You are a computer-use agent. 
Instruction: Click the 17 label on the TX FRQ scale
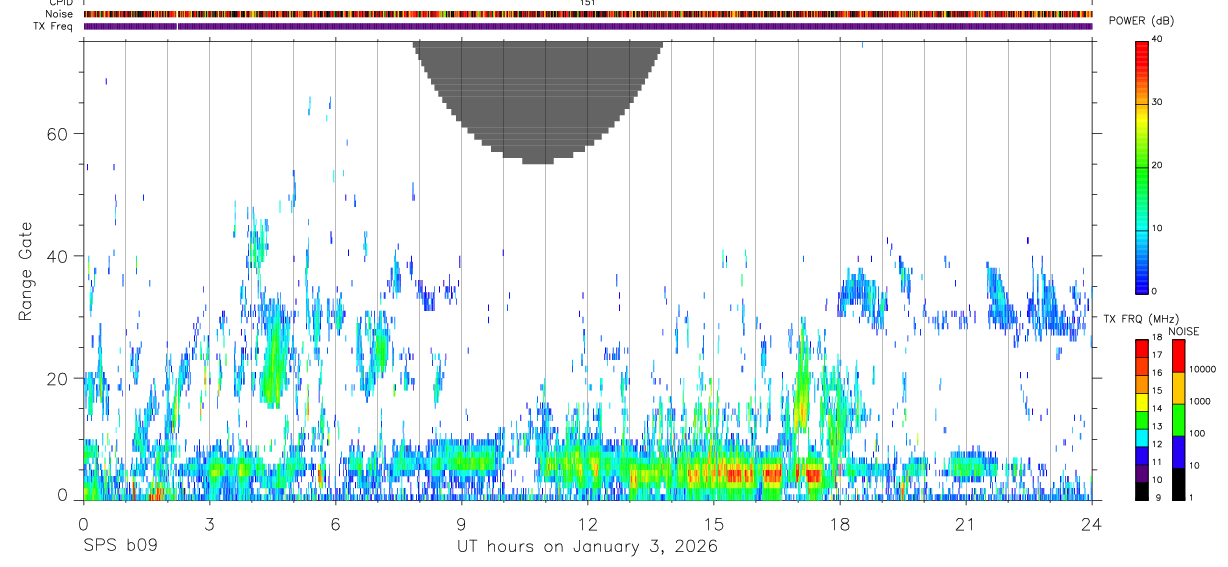point(1156,355)
